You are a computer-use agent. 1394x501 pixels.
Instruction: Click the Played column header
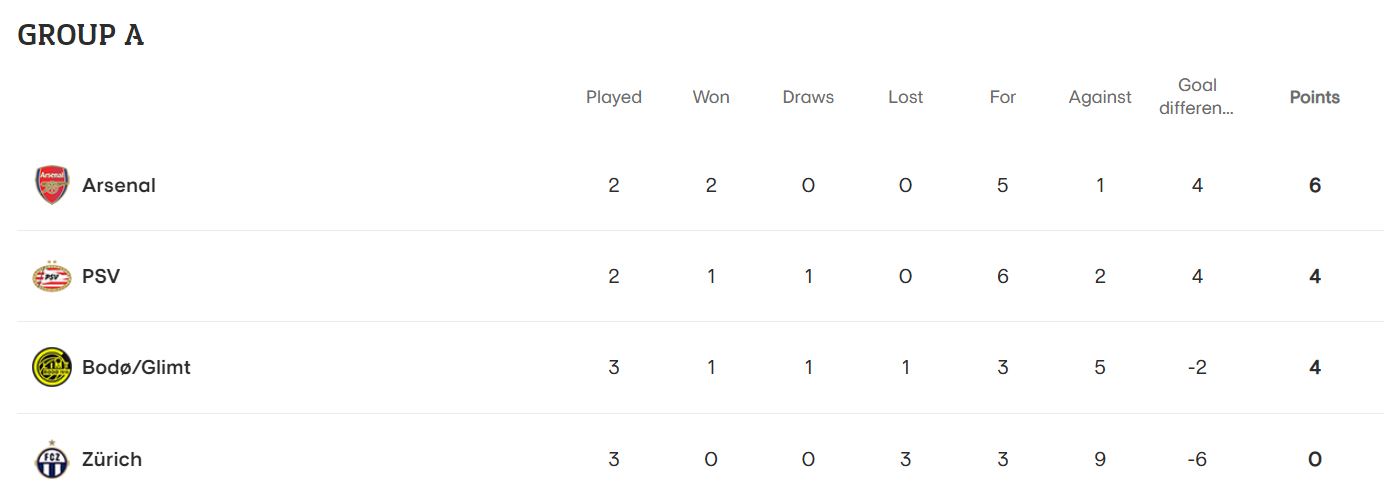pos(614,97)
